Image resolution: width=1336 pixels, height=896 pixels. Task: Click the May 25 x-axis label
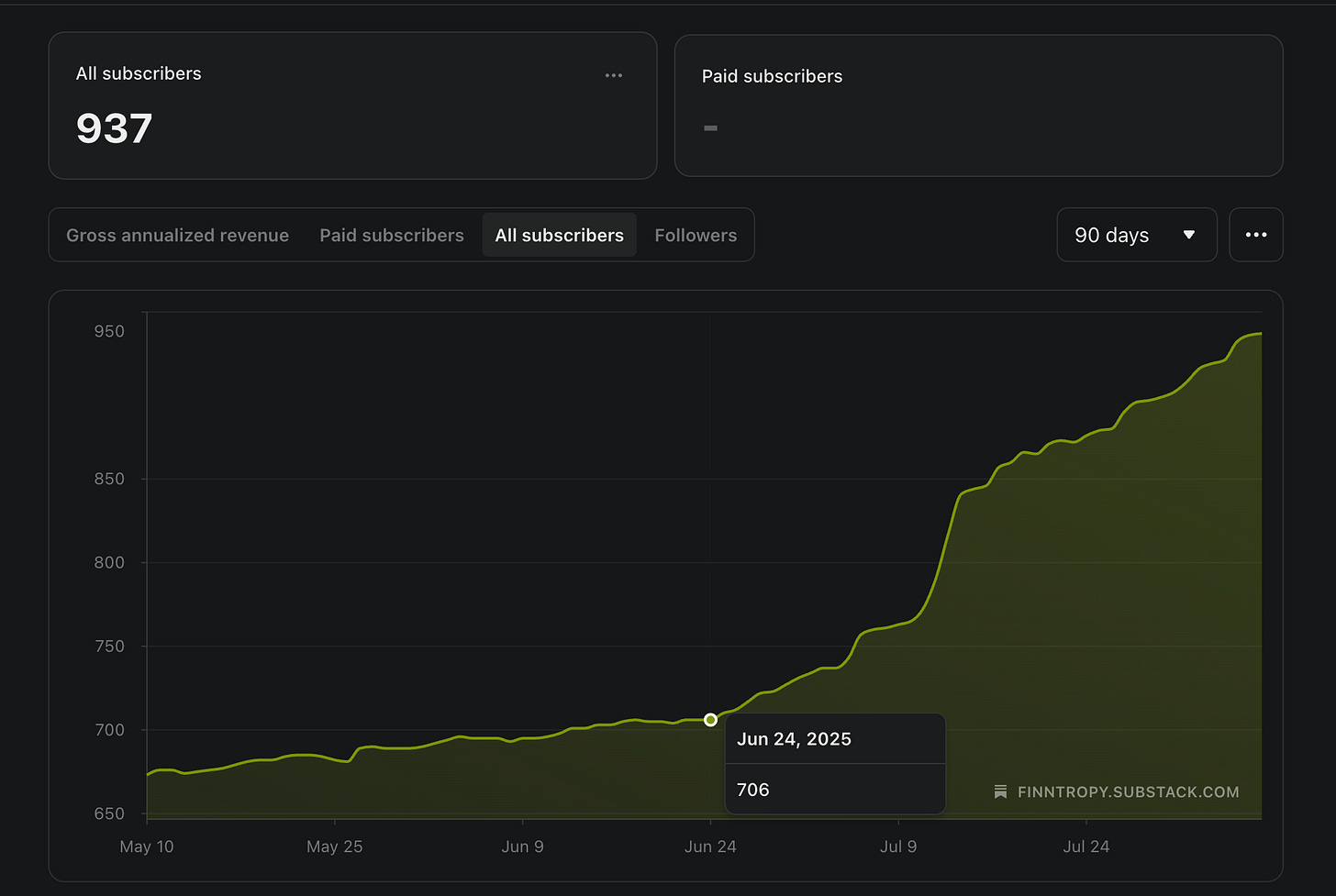point(335,846)
